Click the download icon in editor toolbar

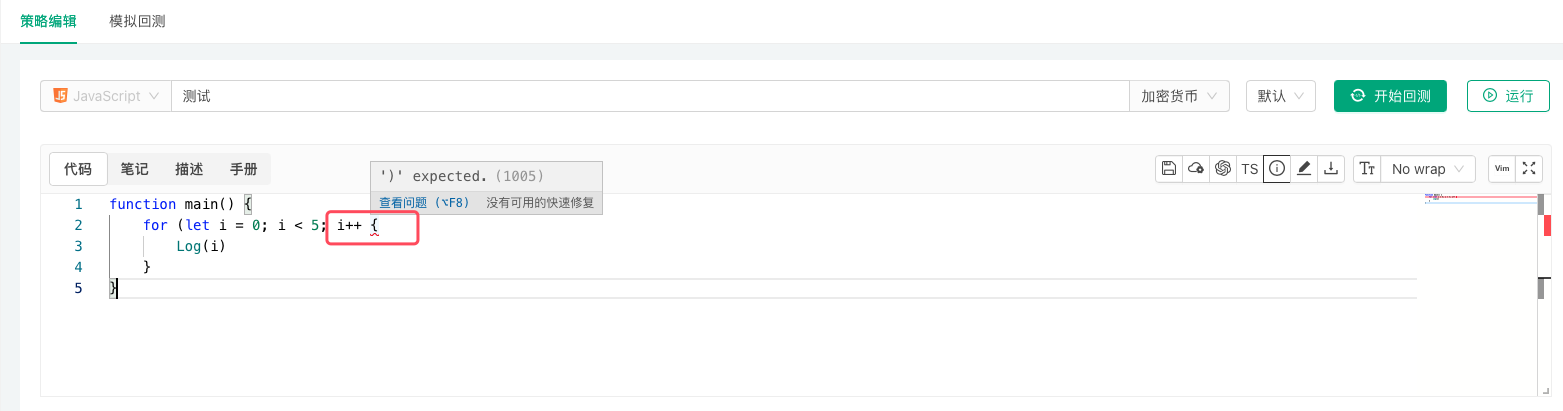coord(1330,169)
